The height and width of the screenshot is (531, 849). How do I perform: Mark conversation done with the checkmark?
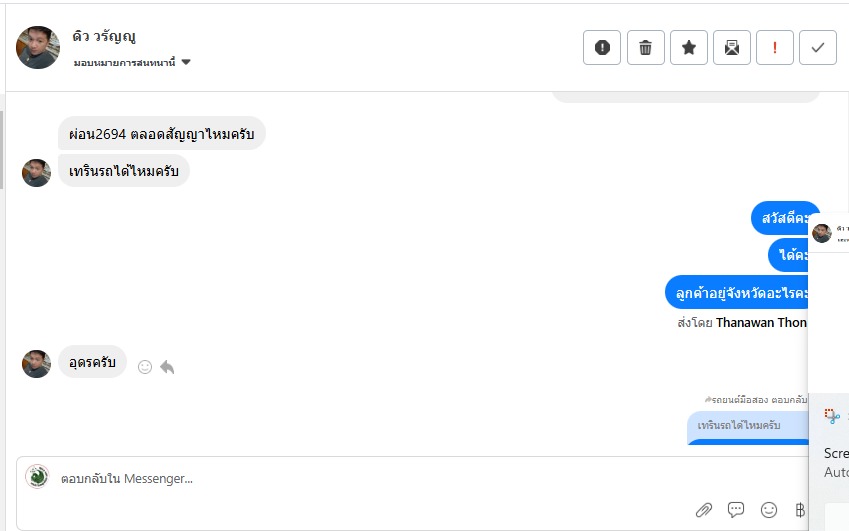818,47
